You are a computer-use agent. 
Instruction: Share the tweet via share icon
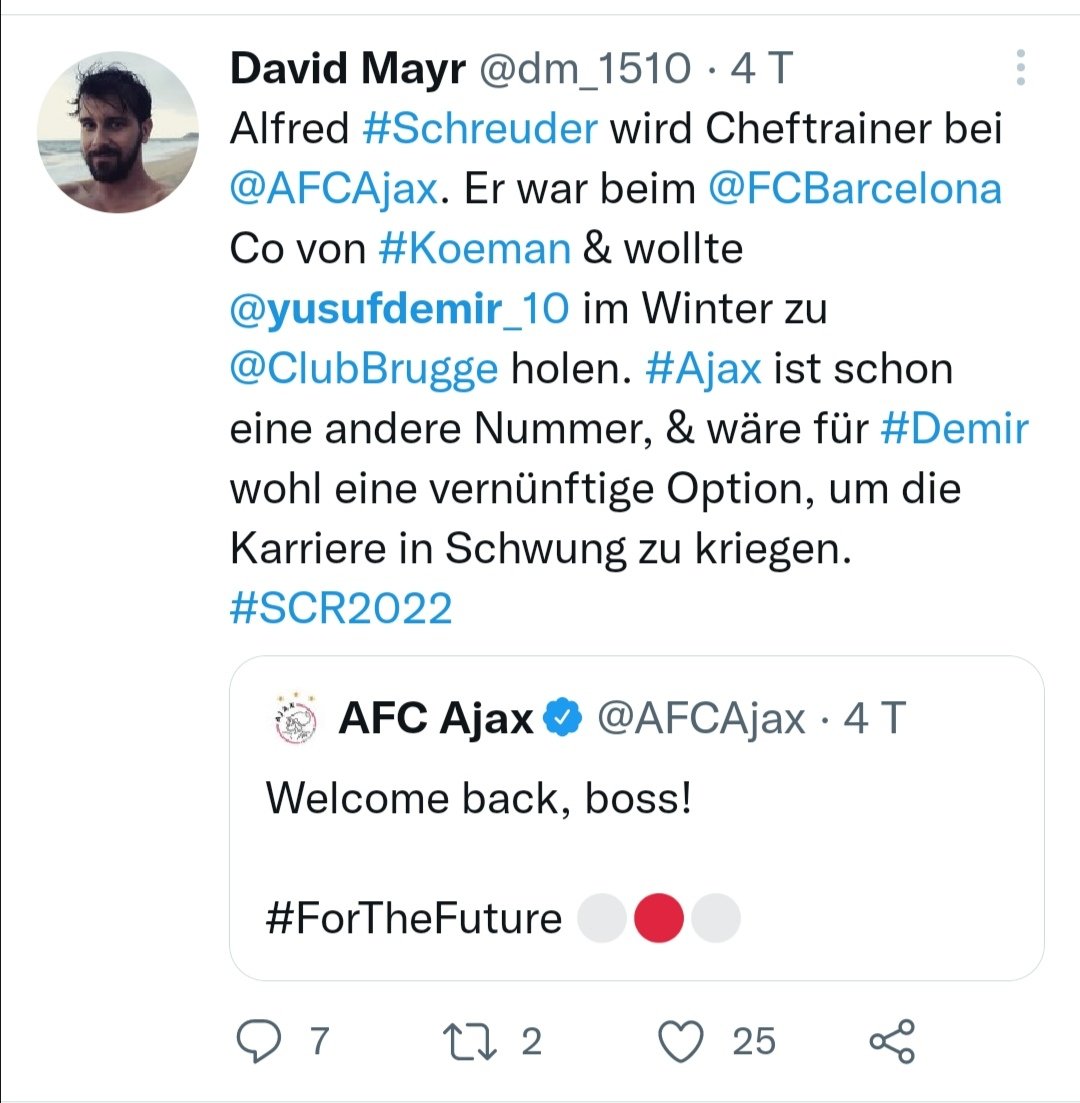(892, 1041)
